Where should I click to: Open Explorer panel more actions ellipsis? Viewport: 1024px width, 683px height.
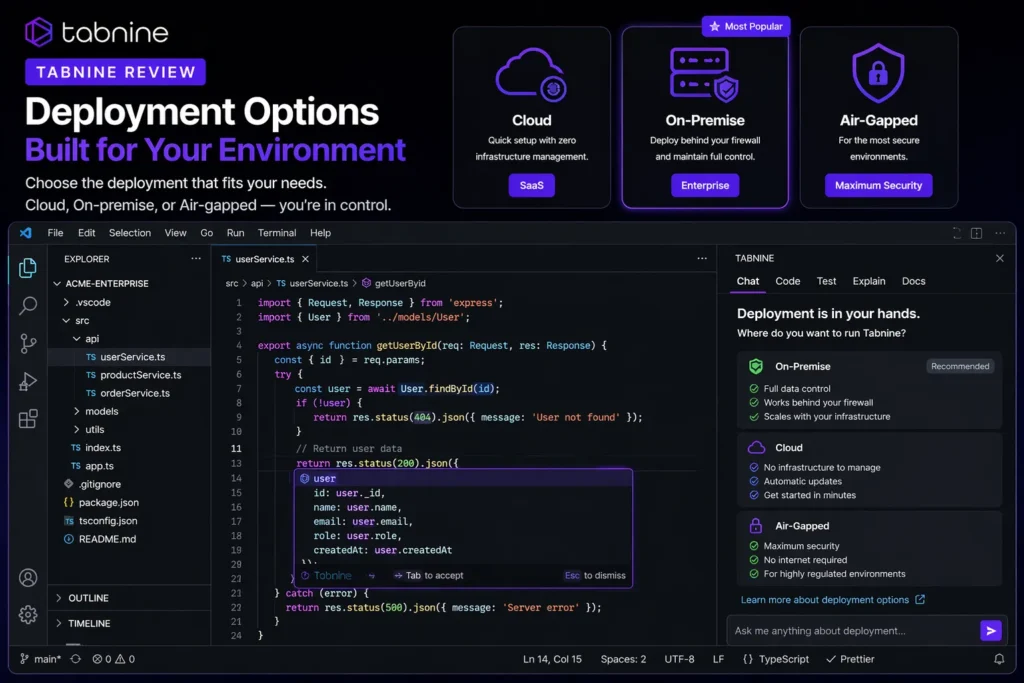(196, 259)
